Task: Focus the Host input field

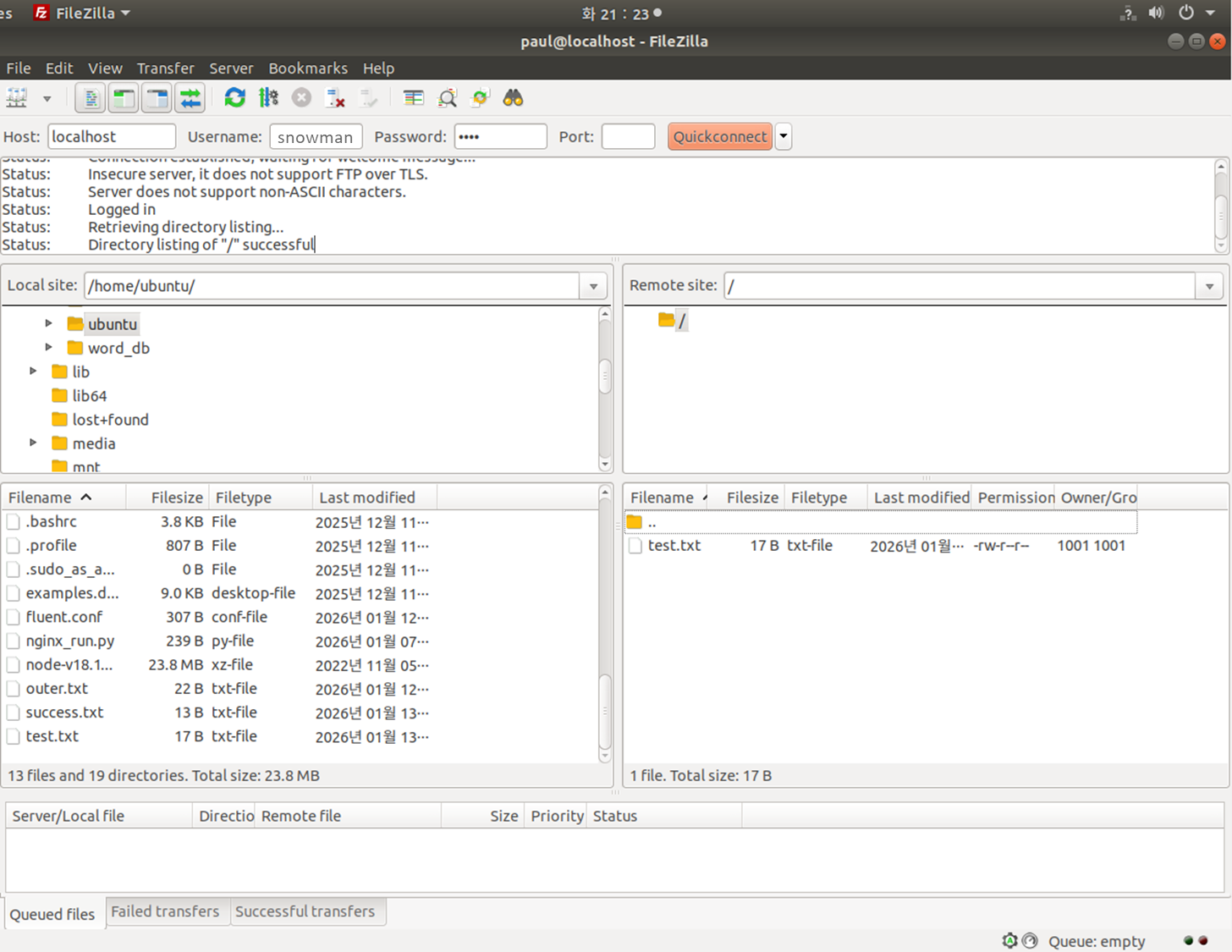Action: coord(112,136)
